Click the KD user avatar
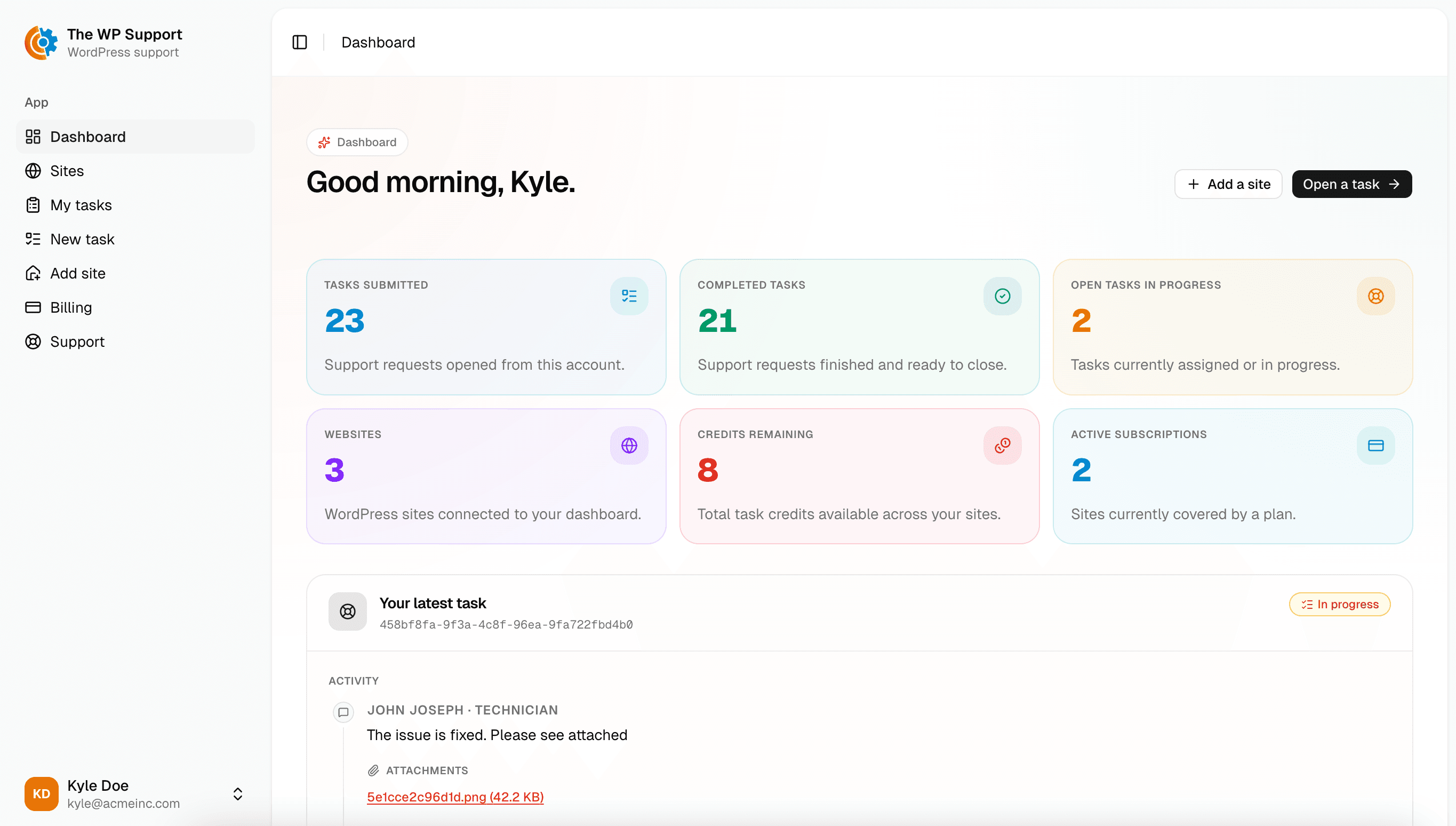Screen dimensions: 1456x826 (41, 793)
